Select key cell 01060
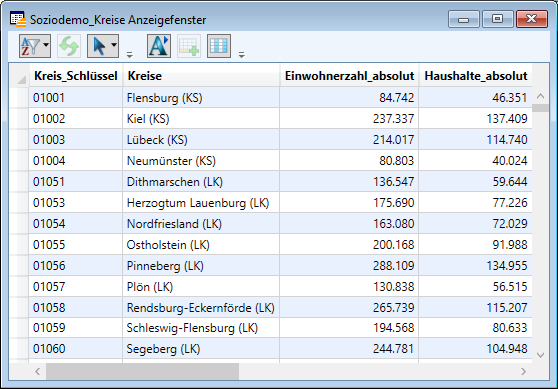This screenshot has height=389, width=558. [76, 348]
